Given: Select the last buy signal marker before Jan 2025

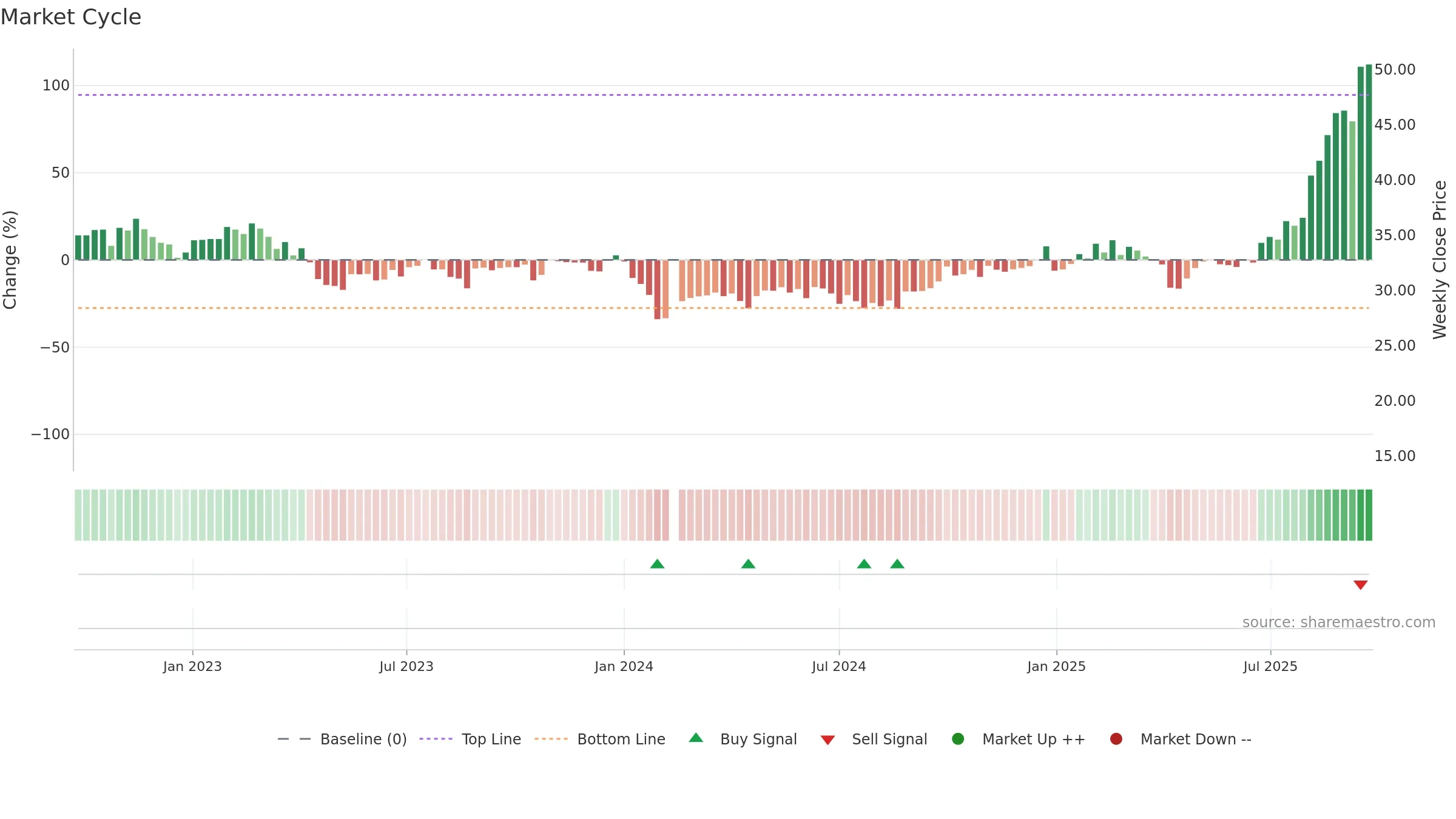Looking at the screenshot, I should coord(897,564).
